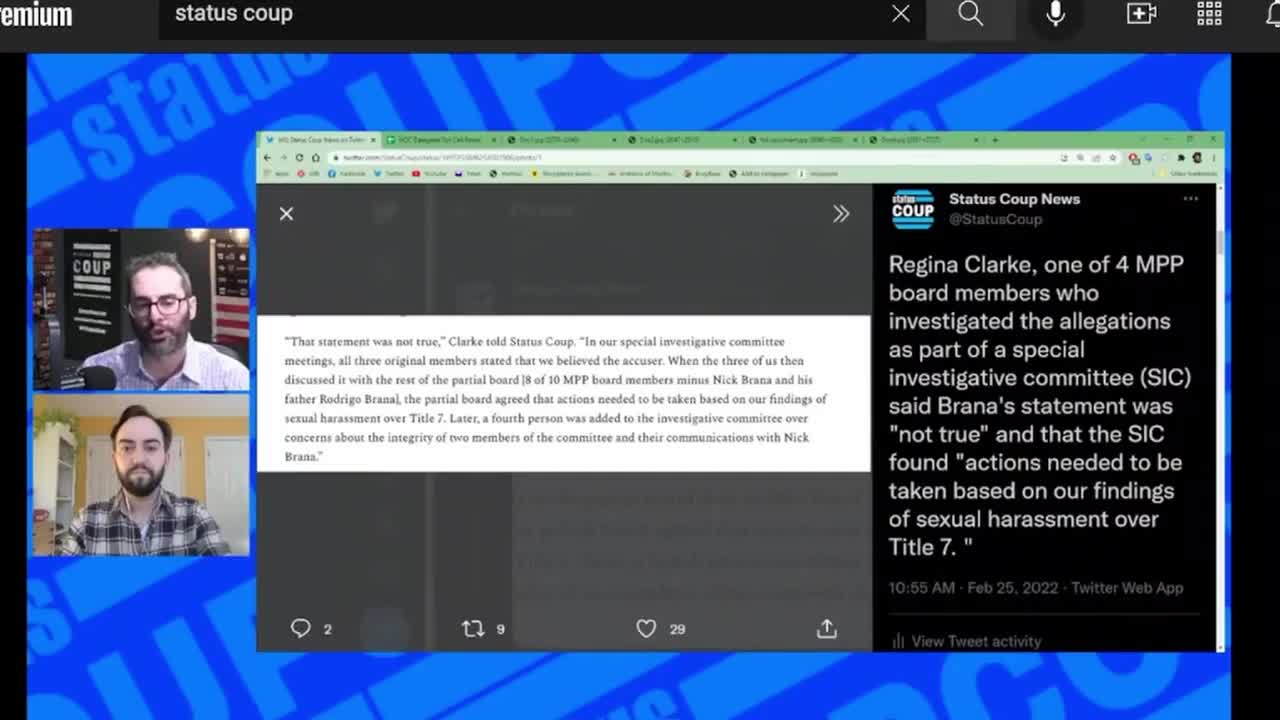The width and height of the screenshot is (1280, 720).
Task: Click the browser home icon
Action: click(315, 158)
